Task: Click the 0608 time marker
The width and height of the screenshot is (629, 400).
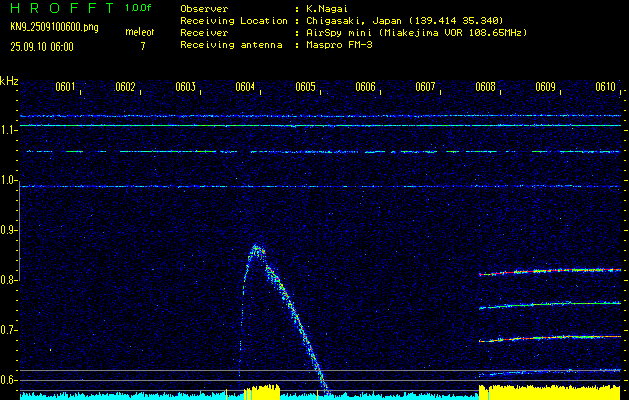Action: coord(485,87)
